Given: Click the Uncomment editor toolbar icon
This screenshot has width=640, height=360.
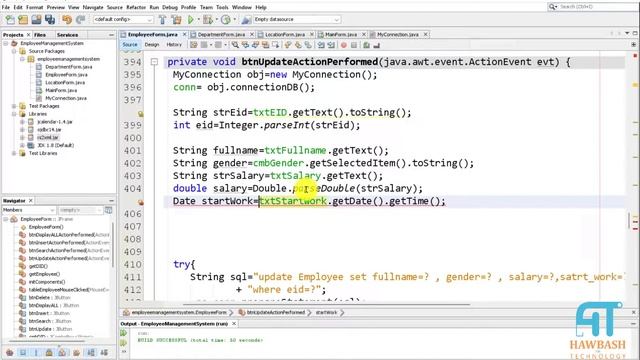Looking at the screenshot, I should [376, 45].
